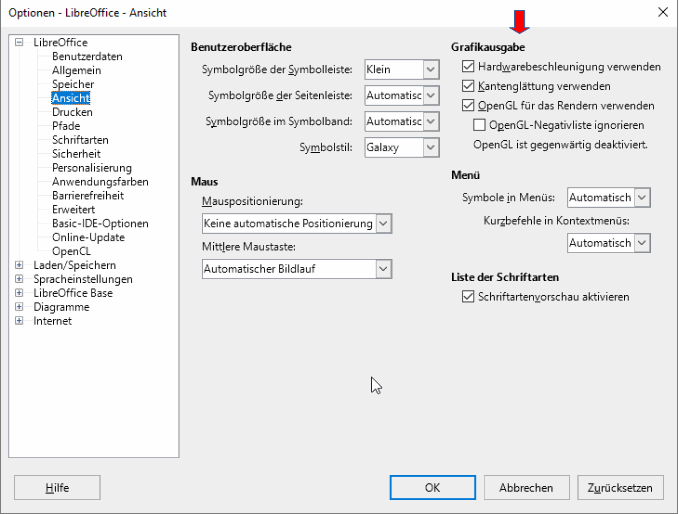This screenshot has width=679, height=514.
Task: Click the Hilfe button
Action: coord(57,488)
